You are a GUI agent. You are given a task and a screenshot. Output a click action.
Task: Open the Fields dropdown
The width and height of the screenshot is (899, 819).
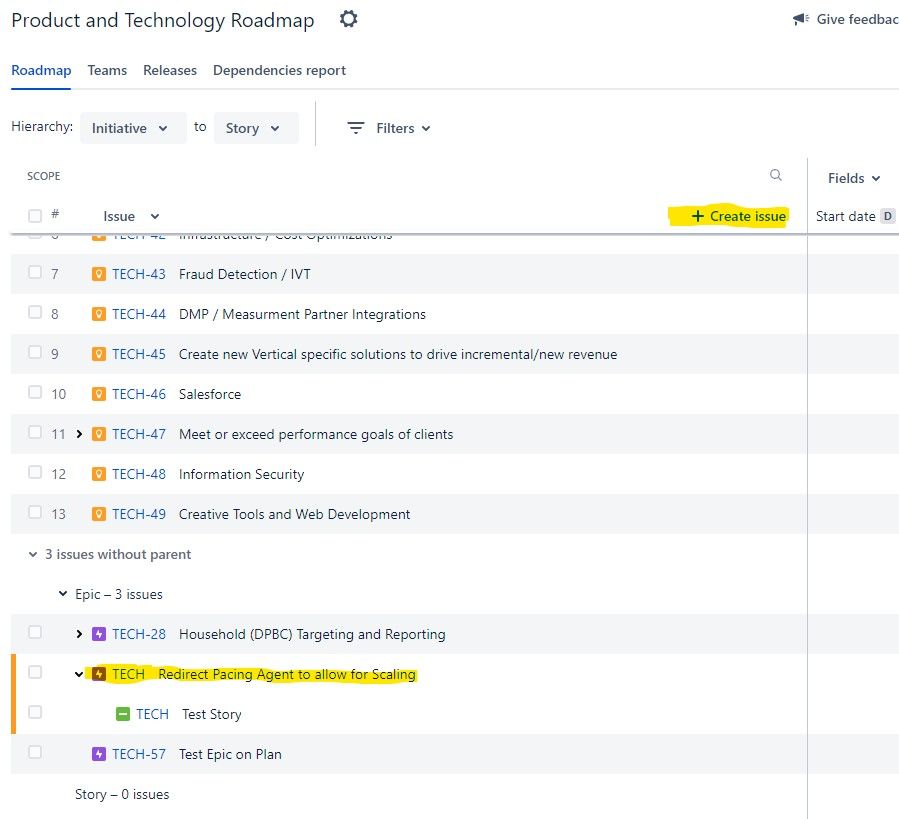854,178
